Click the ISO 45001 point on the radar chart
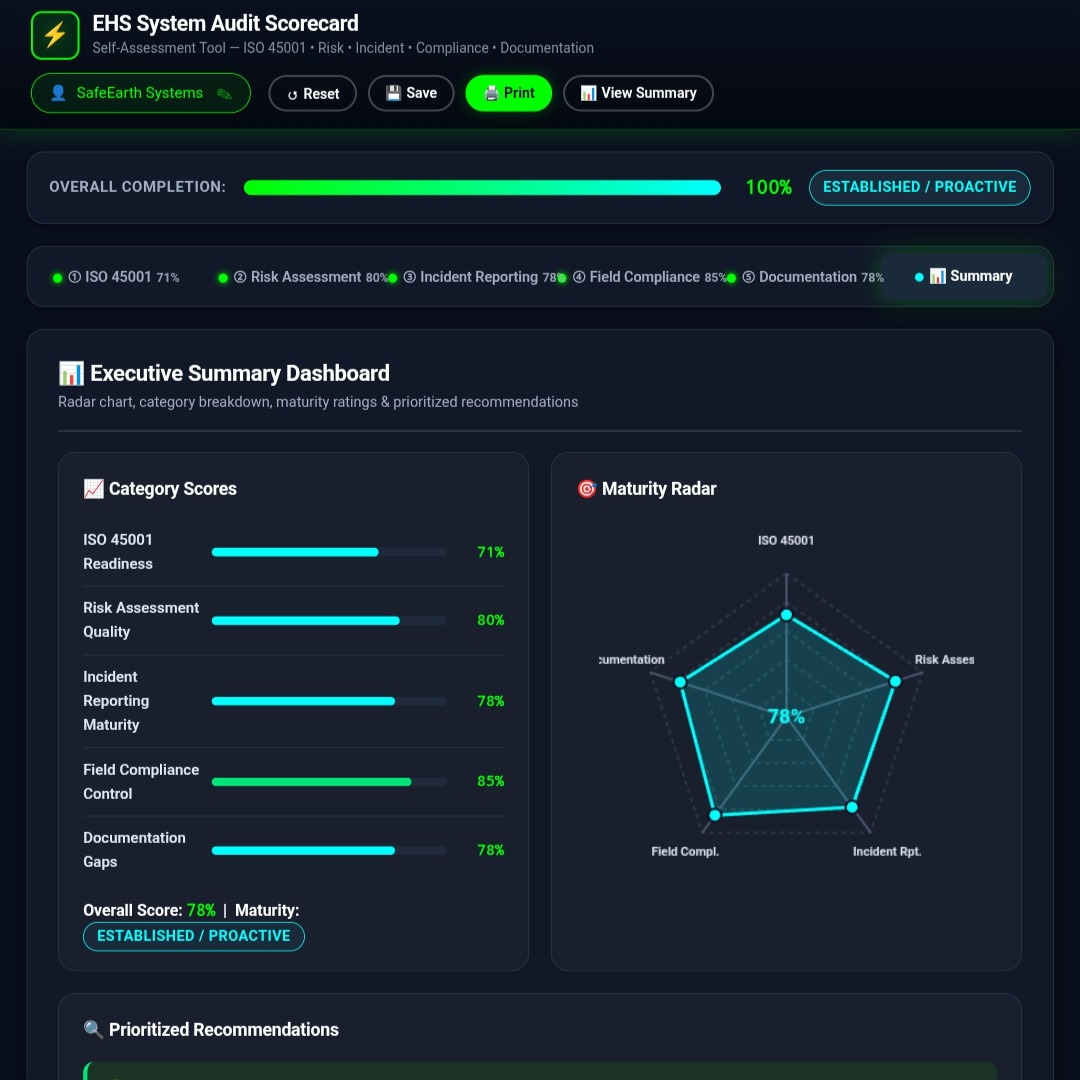This screenshot has width=1080, height=1080. 786,614
